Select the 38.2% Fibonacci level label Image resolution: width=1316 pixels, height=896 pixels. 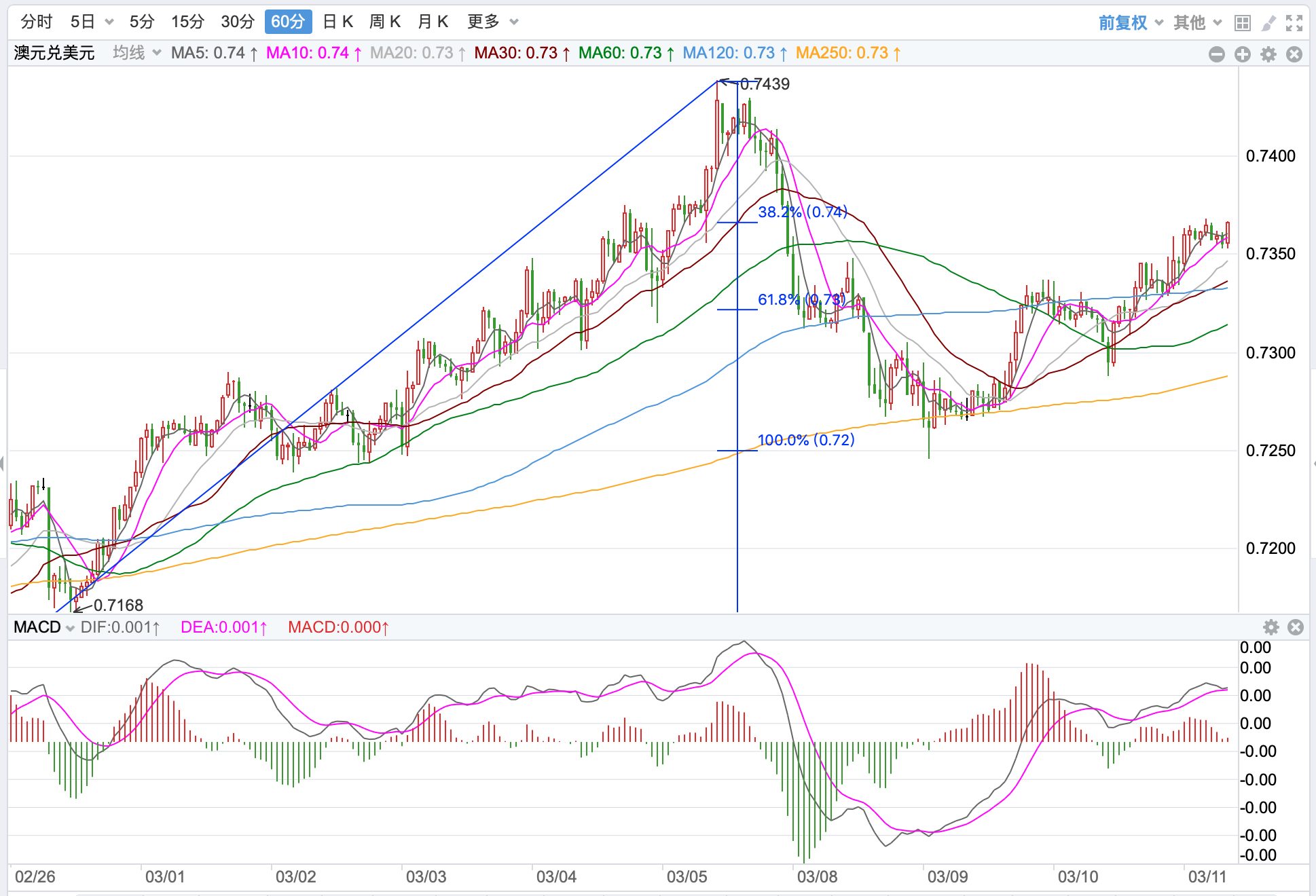coord(803,212)
